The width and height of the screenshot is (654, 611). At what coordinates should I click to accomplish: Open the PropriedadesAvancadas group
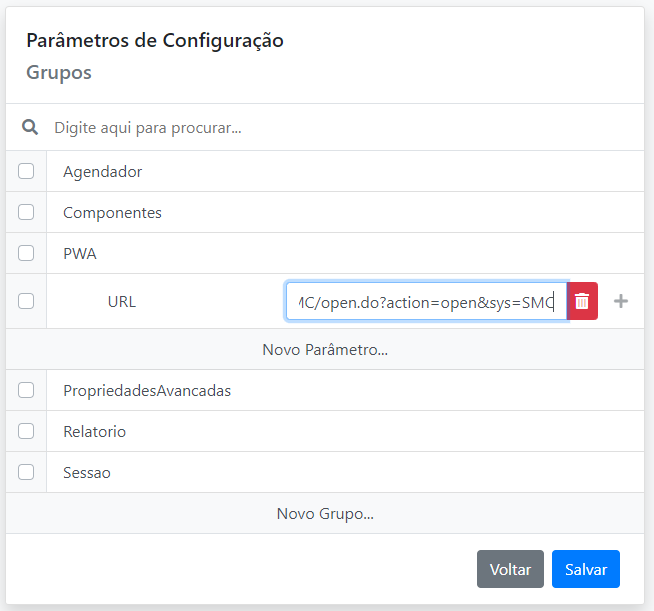147,391
